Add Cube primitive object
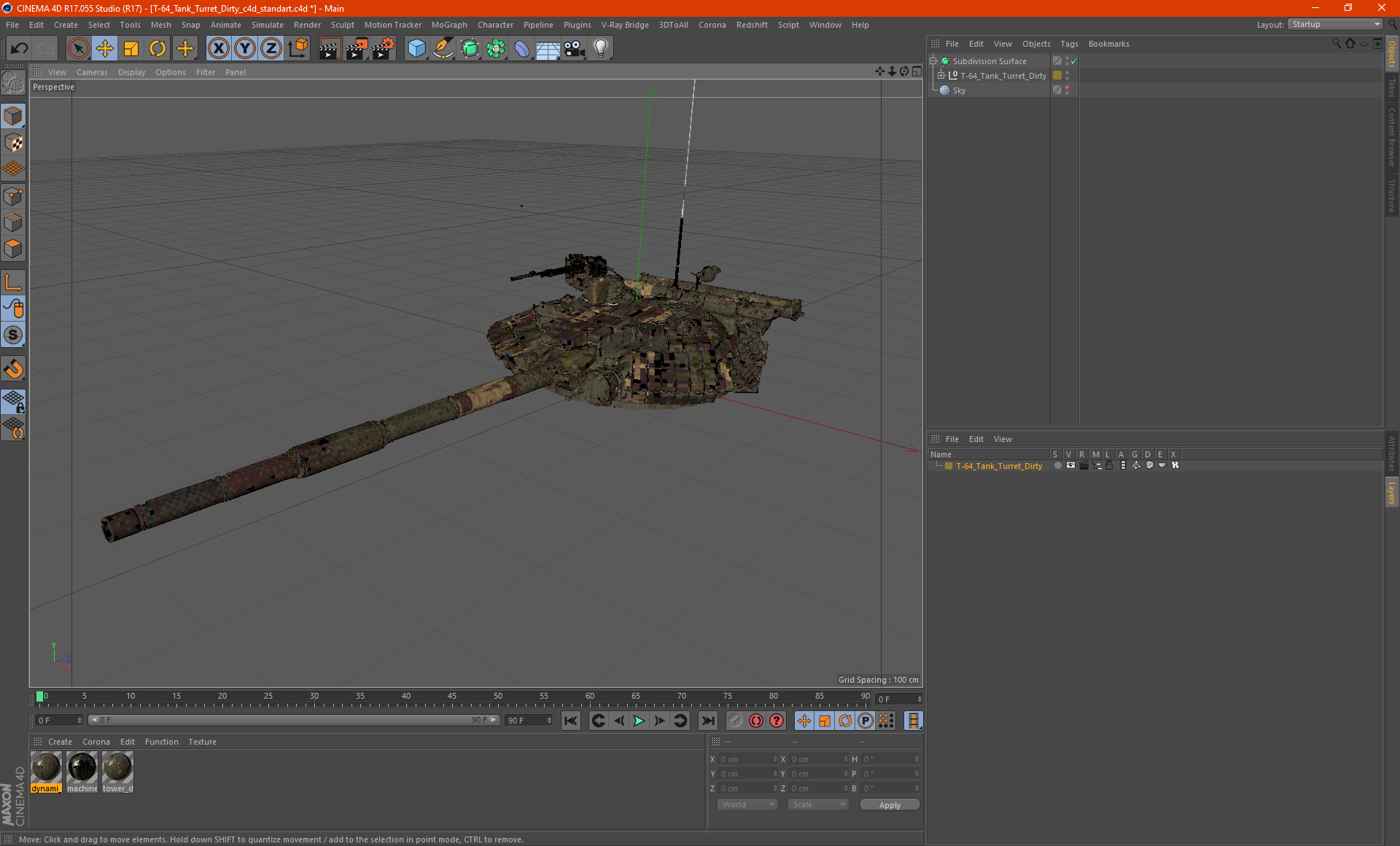The height and width of the screenshot is (846, 1400). point(416,49)
